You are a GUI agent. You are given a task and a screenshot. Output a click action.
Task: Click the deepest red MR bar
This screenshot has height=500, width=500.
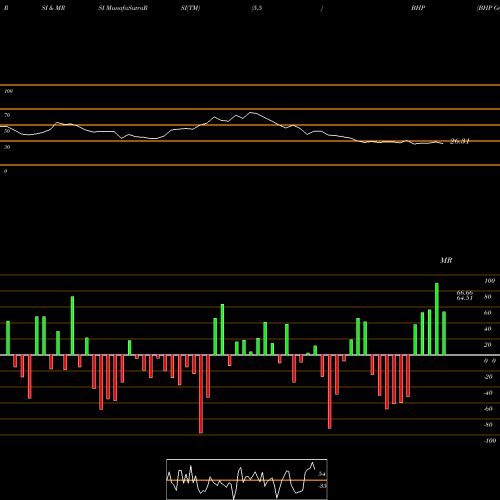[201, 394]
